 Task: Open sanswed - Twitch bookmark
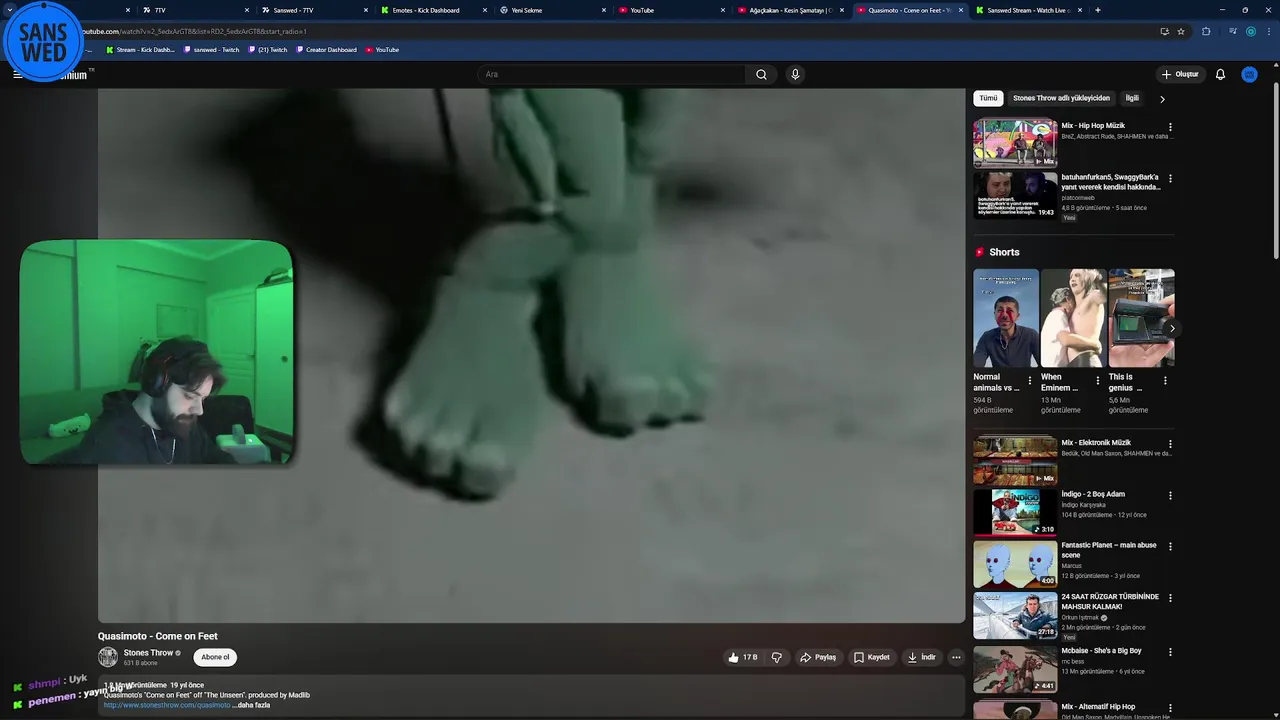click(x=211, y=49)
